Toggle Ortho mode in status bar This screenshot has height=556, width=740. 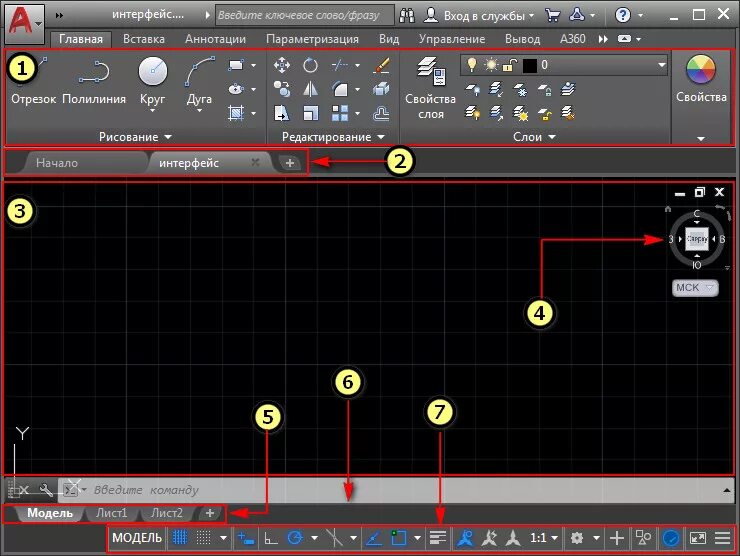coord(270,538)
